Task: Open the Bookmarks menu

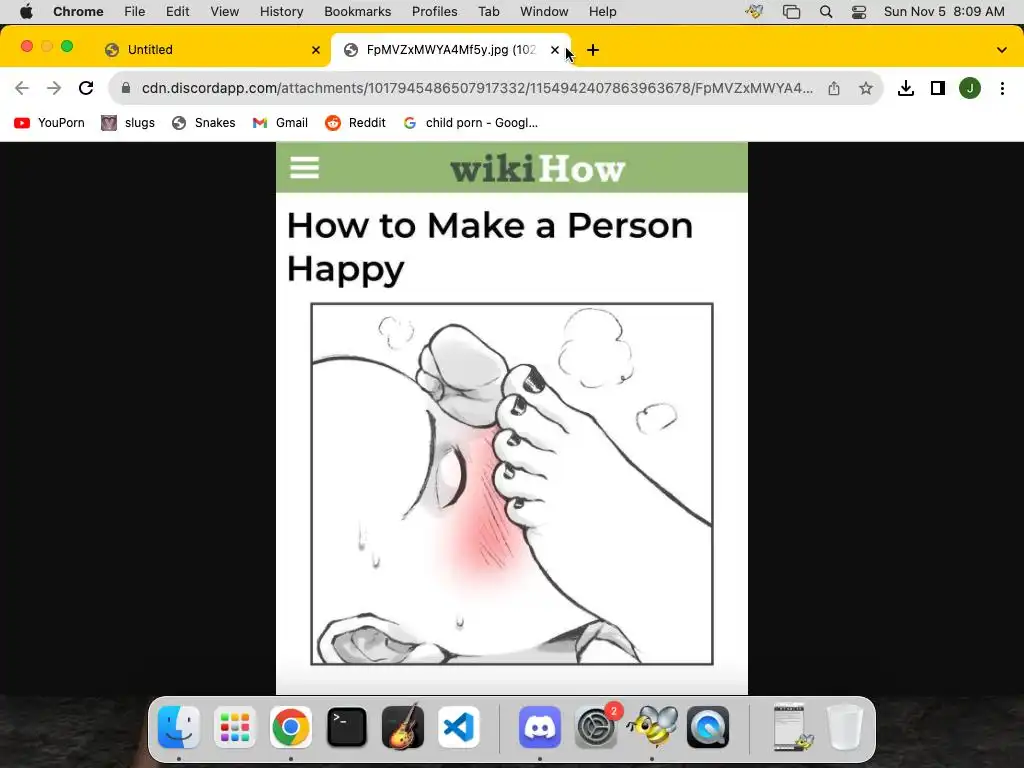Action: coord(358,12)
